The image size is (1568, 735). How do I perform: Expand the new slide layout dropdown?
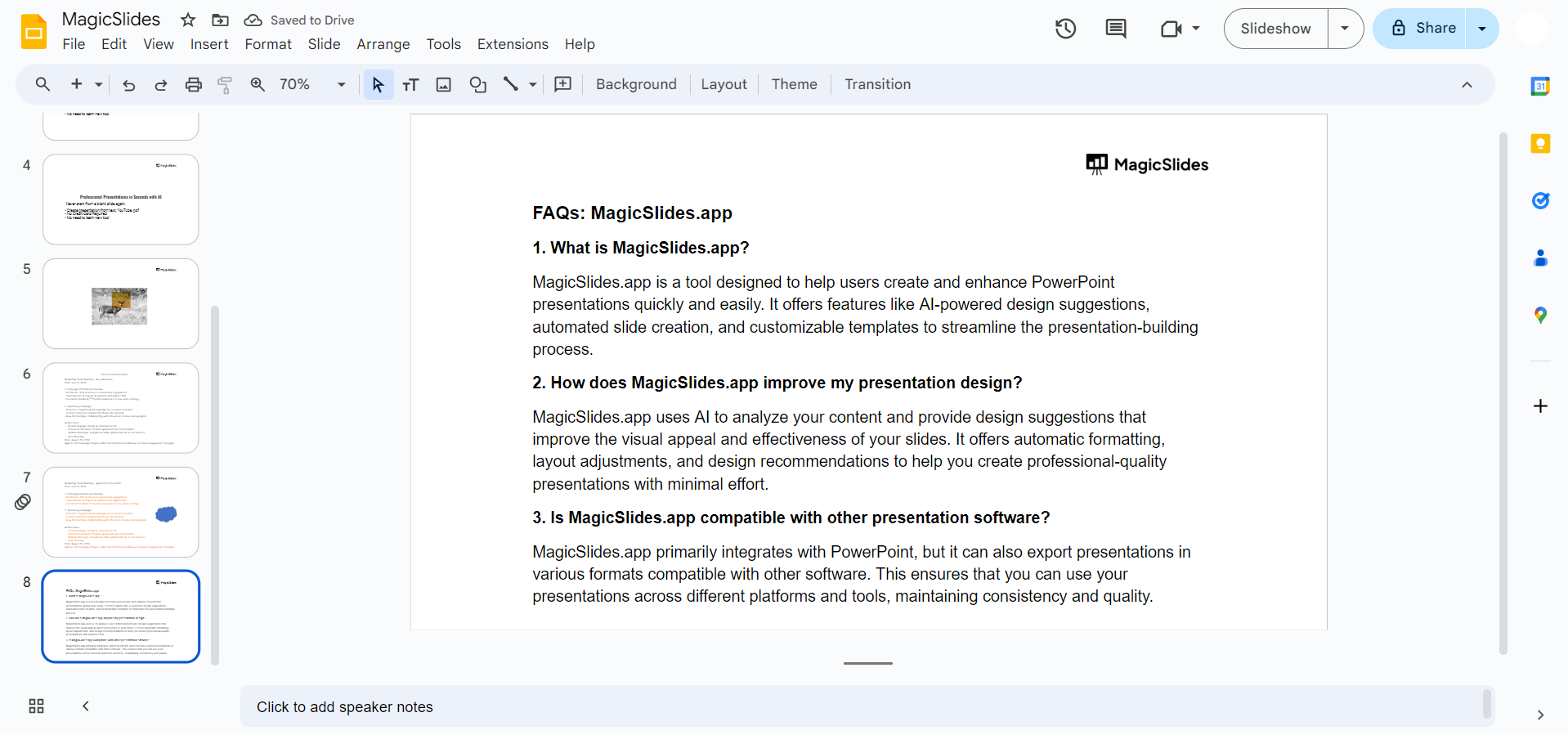pos(99,84)
